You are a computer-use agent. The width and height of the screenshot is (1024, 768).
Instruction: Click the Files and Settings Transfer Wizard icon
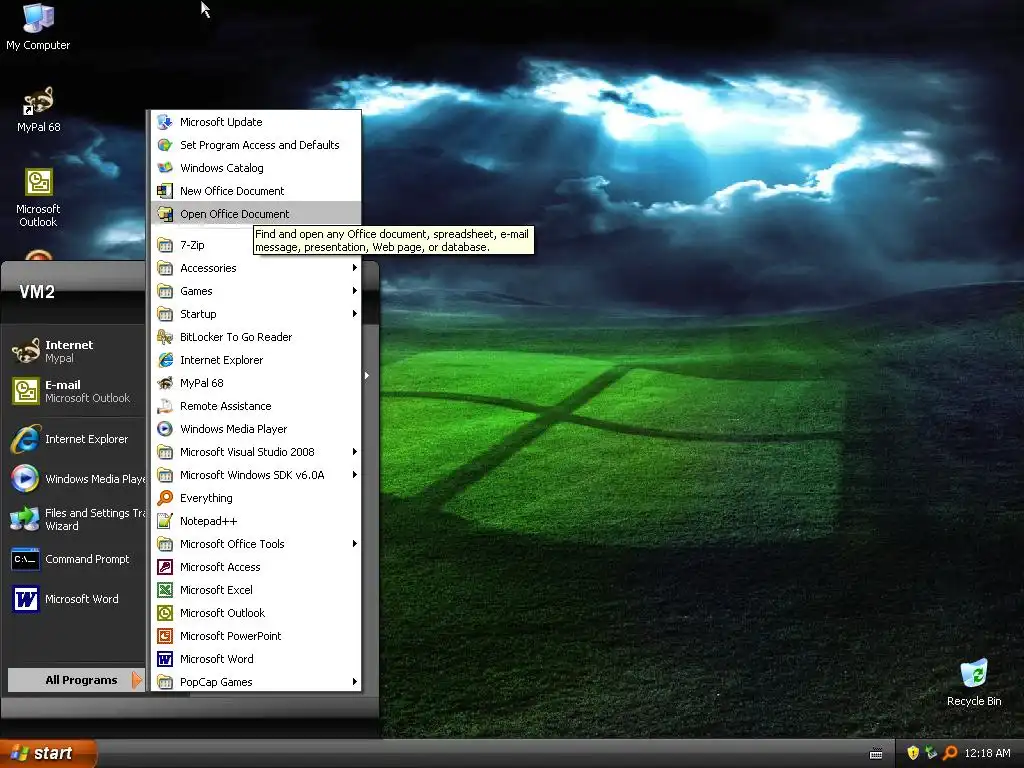(x=25, y=519)
